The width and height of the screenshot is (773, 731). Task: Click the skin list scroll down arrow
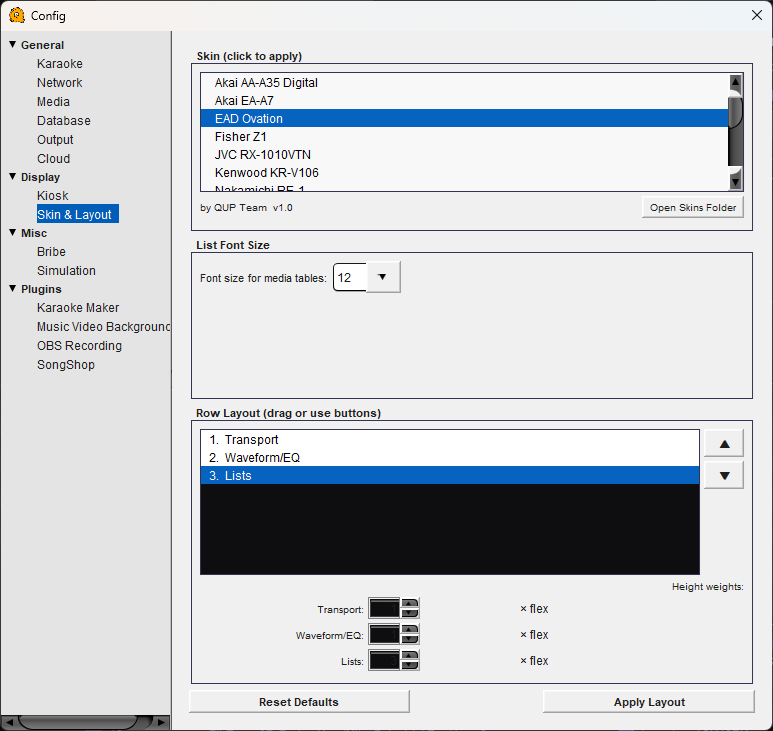[x=736, y=182]
